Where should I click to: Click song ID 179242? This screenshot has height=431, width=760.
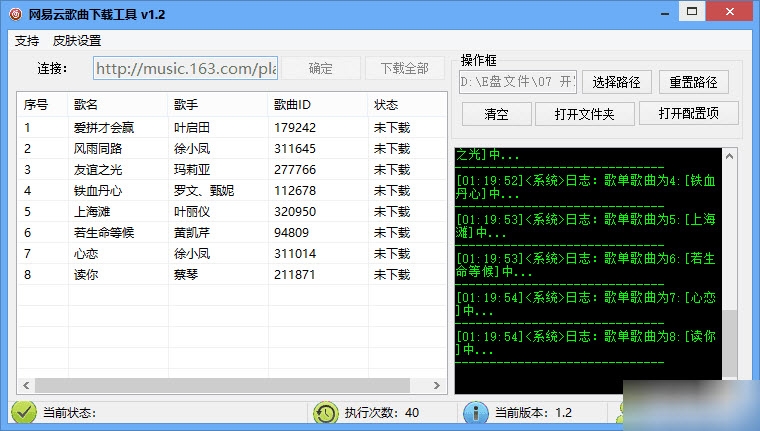(295, 128)
